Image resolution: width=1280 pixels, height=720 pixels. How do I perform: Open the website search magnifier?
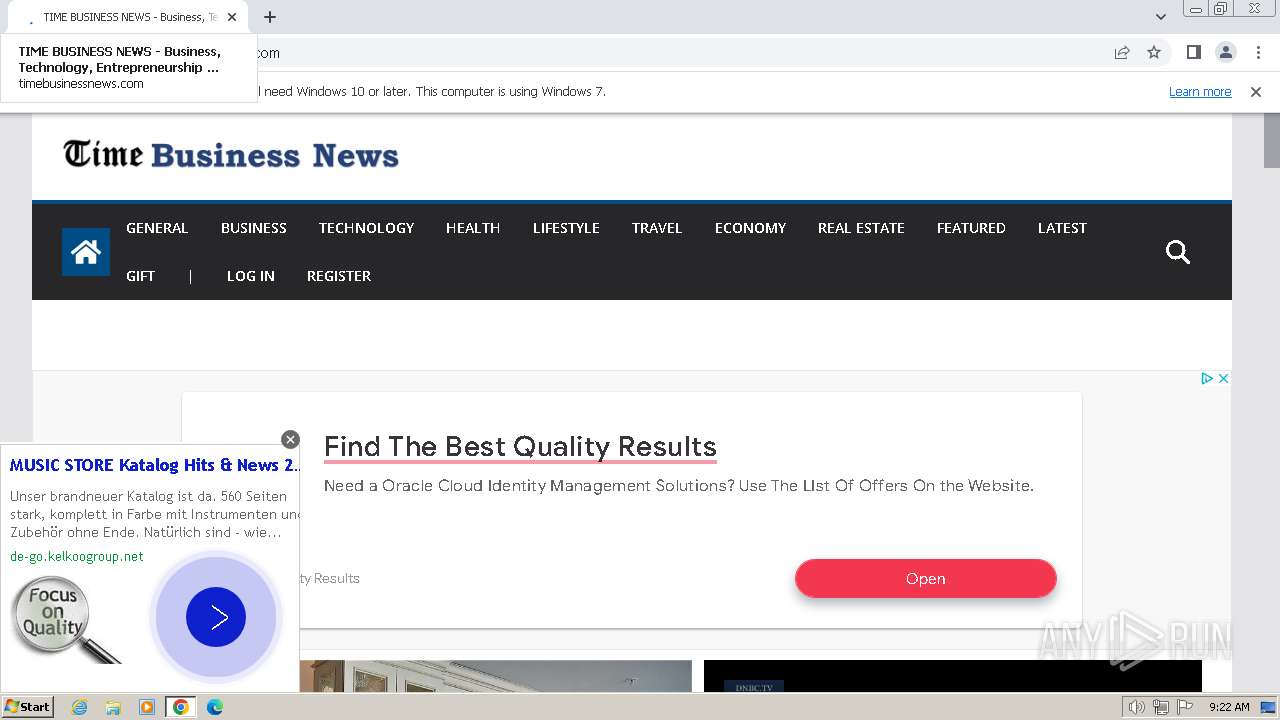[1178, 252]
